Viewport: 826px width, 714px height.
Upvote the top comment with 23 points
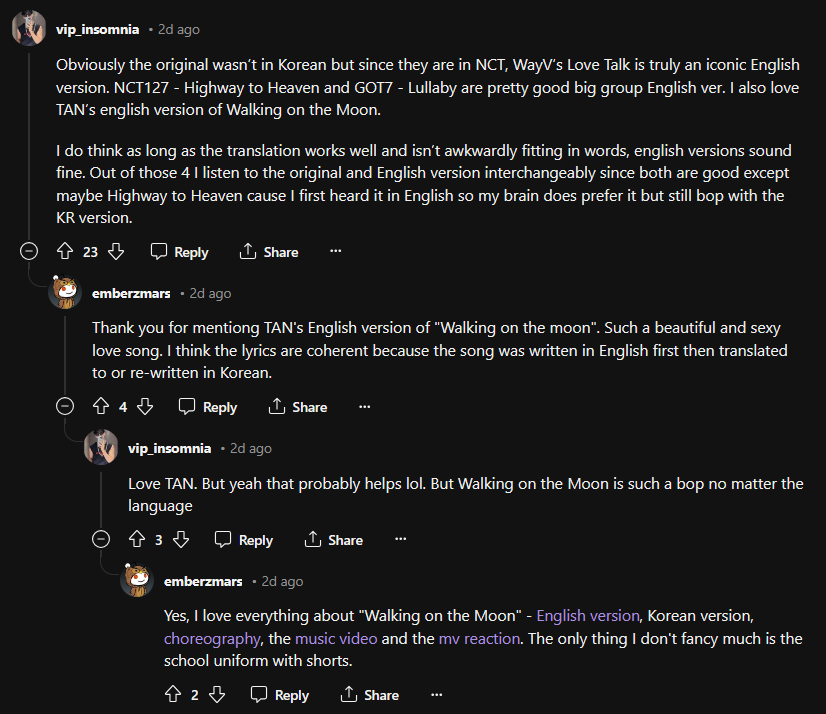(x=65, y=252)
